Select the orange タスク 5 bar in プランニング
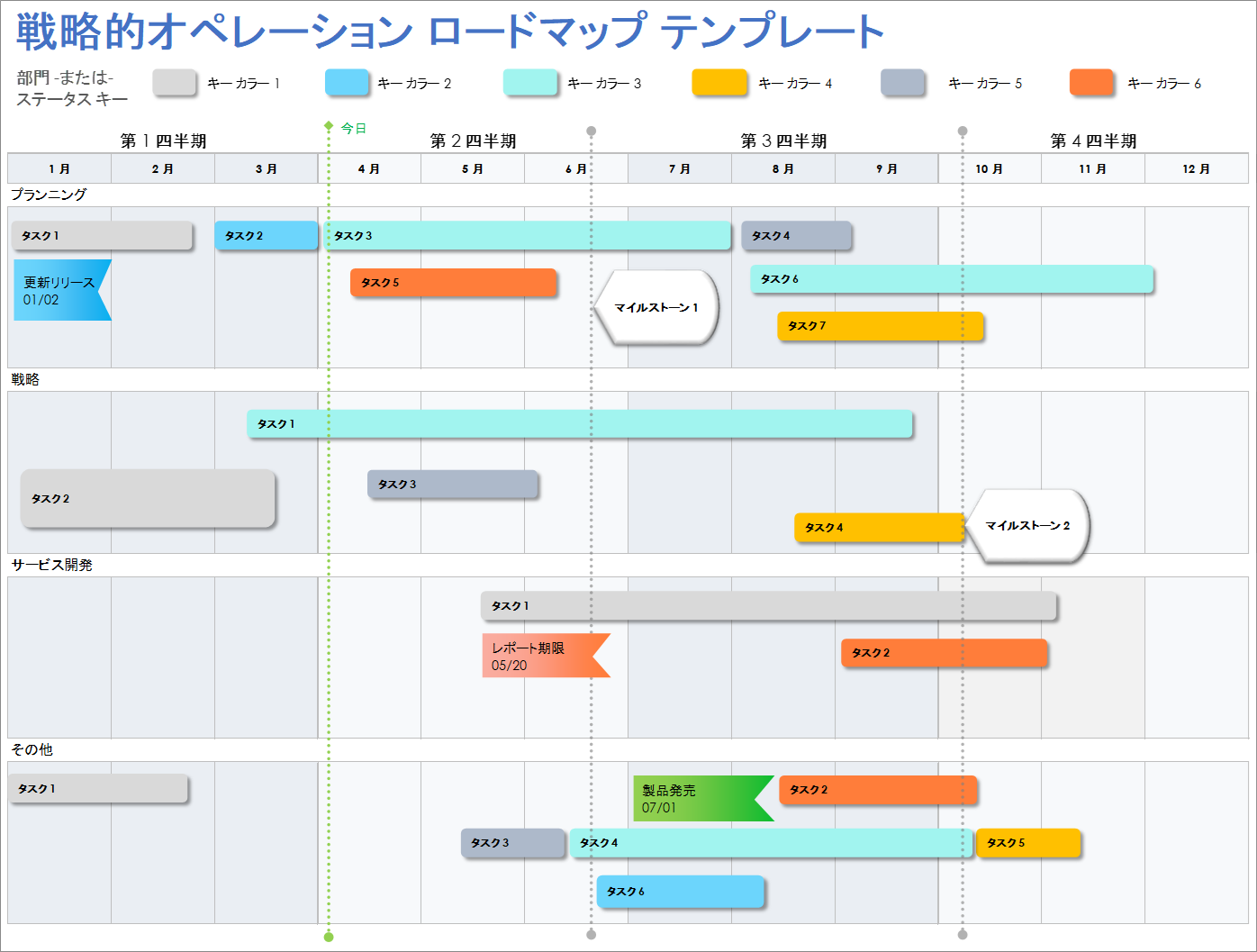Viewport: 1257px width, 952px height. [x=454, y=283]
